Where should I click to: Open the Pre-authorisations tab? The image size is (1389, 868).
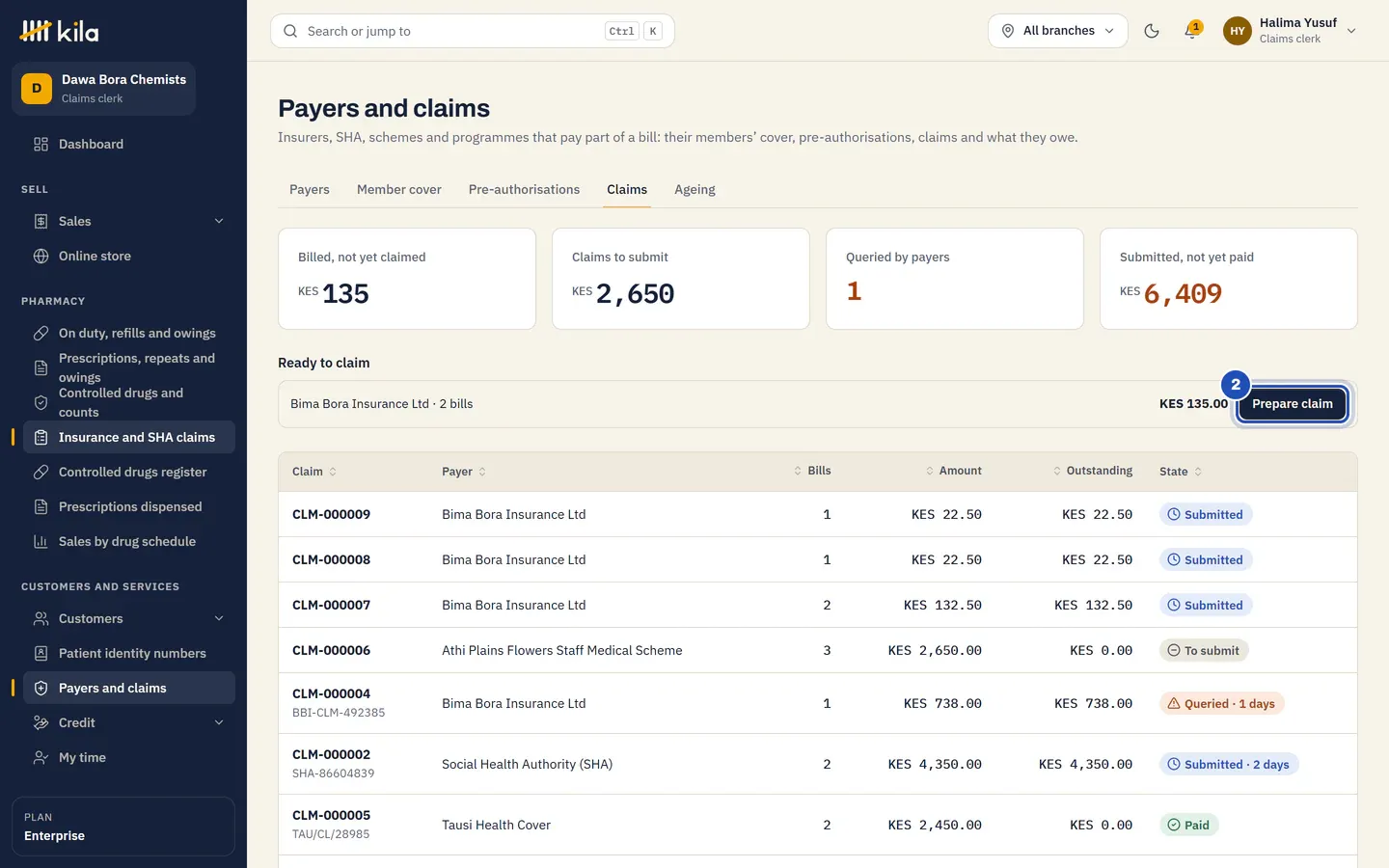tap(524, 190)
